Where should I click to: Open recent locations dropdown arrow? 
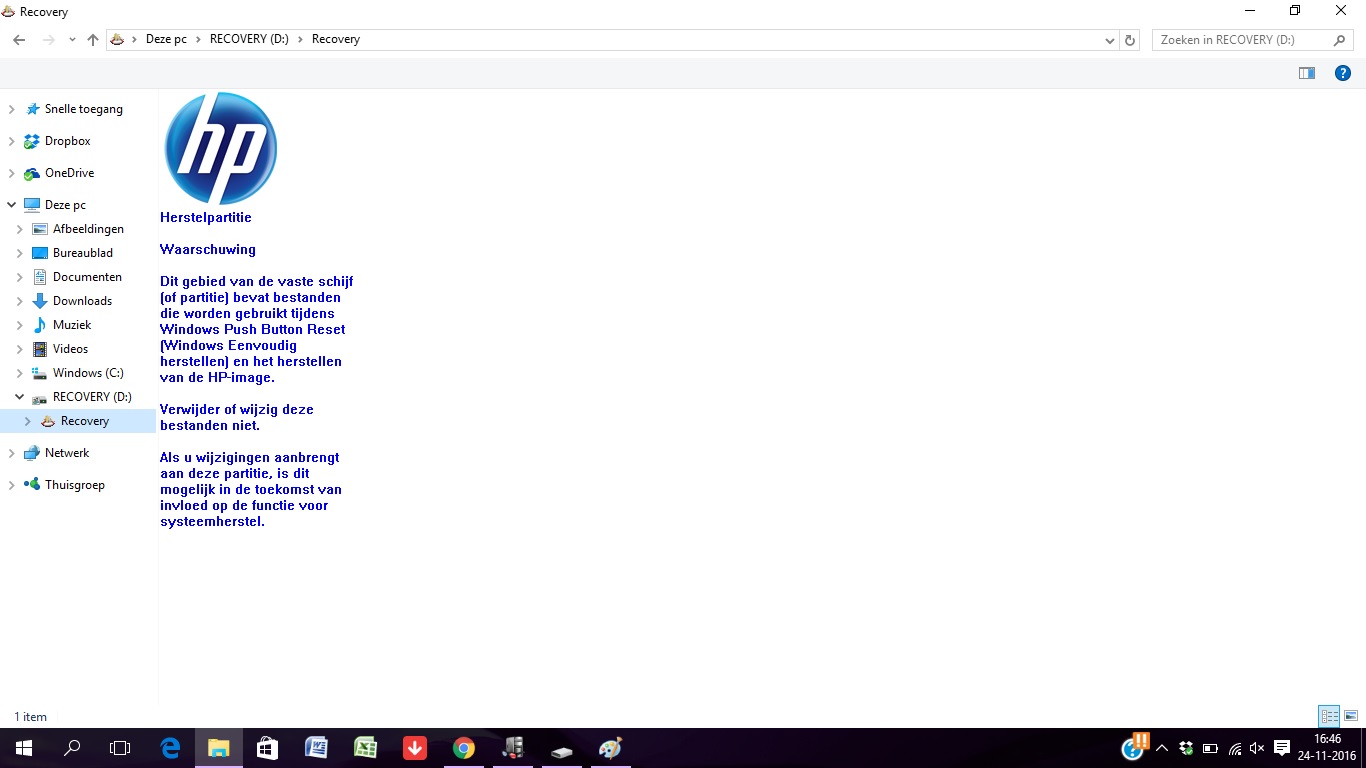coord(72,40)
